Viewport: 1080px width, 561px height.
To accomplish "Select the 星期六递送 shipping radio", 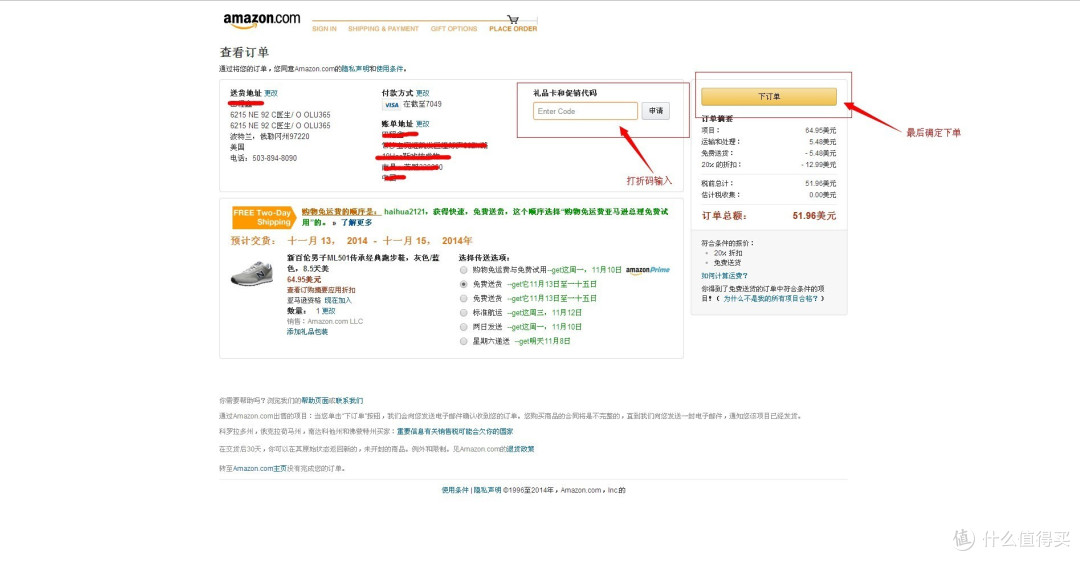I will 464,341.
